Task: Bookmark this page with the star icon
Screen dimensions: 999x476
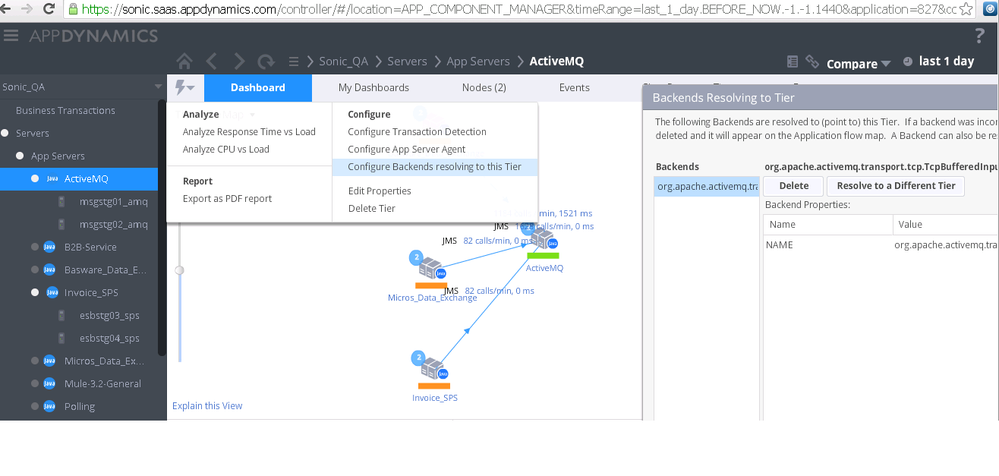Action: point(966,9)
